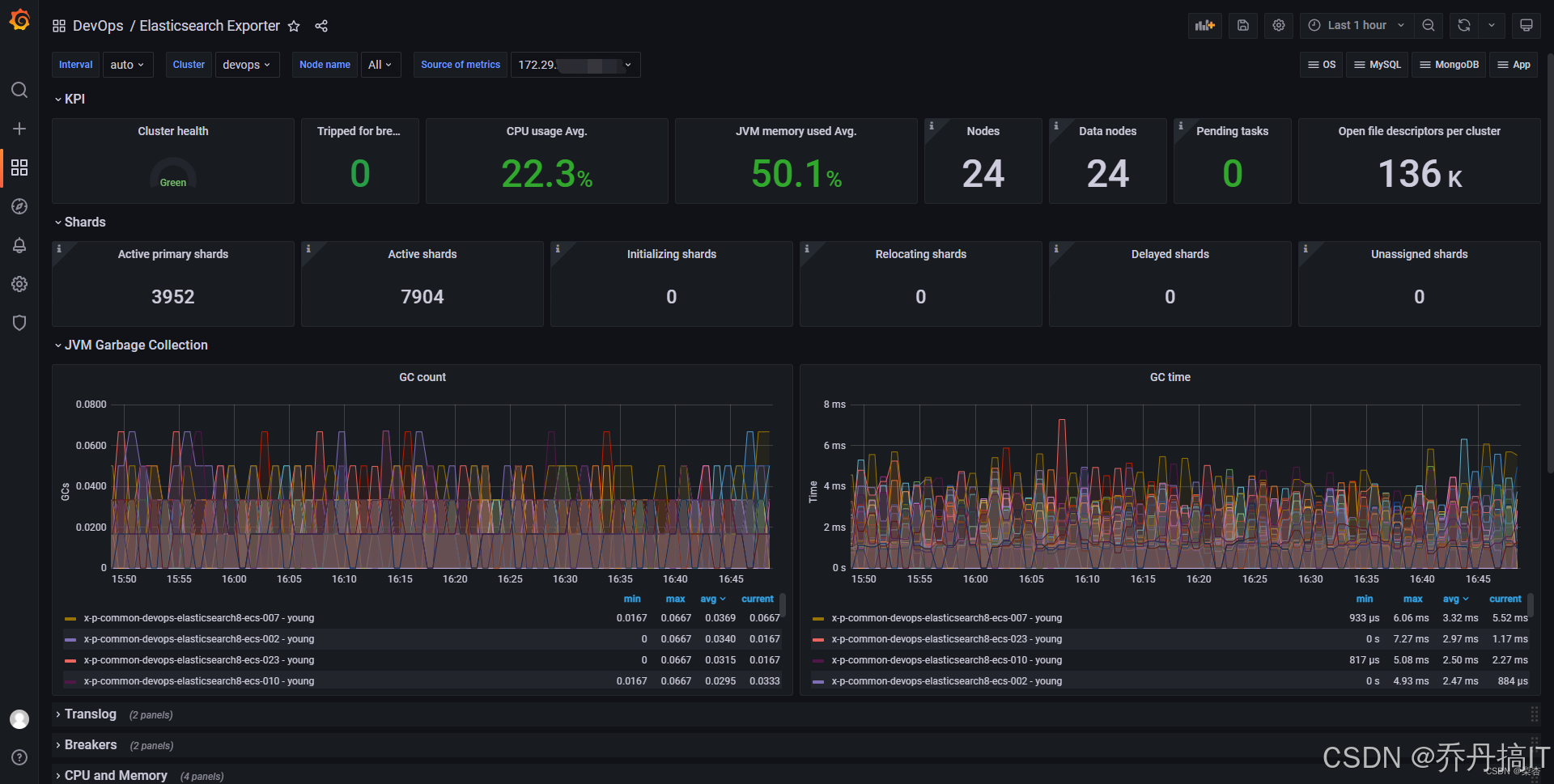Toggle ecs-007 young series in GC count legend
The height and width of the screenshot is (784, 1554).
click(x=199, y=618)
